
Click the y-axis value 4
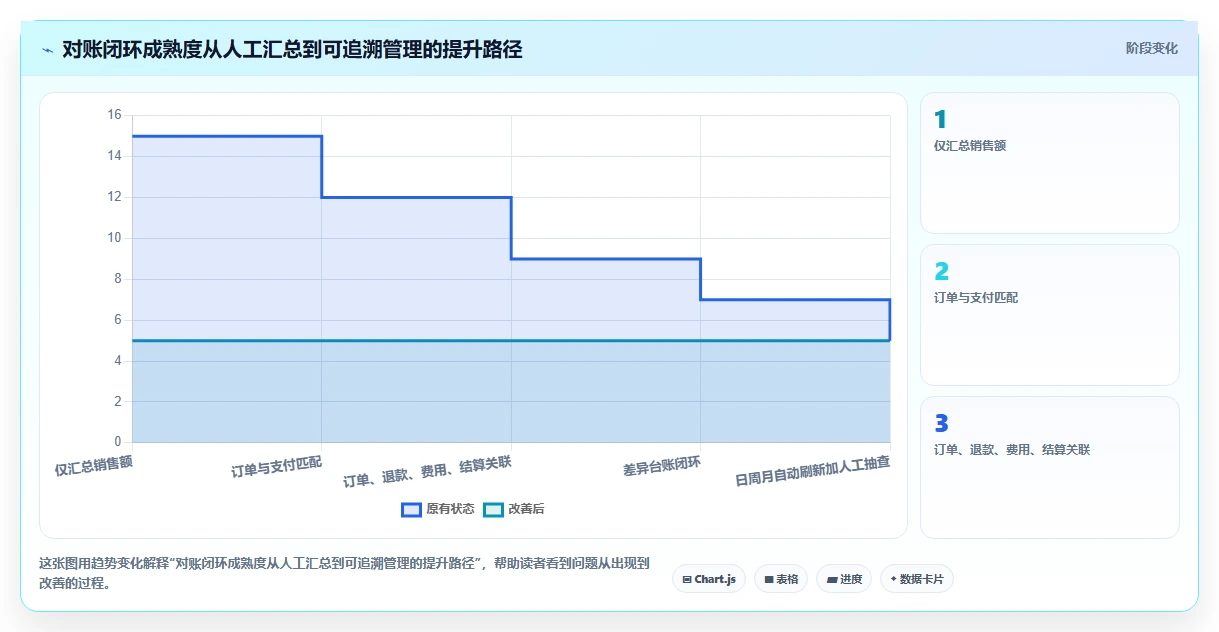117,360
